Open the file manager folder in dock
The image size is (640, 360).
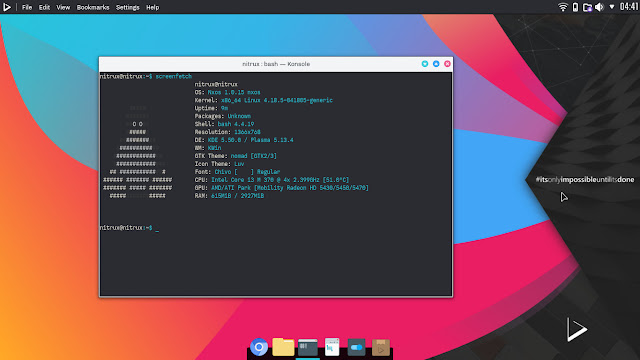click(x=283, y=347)
